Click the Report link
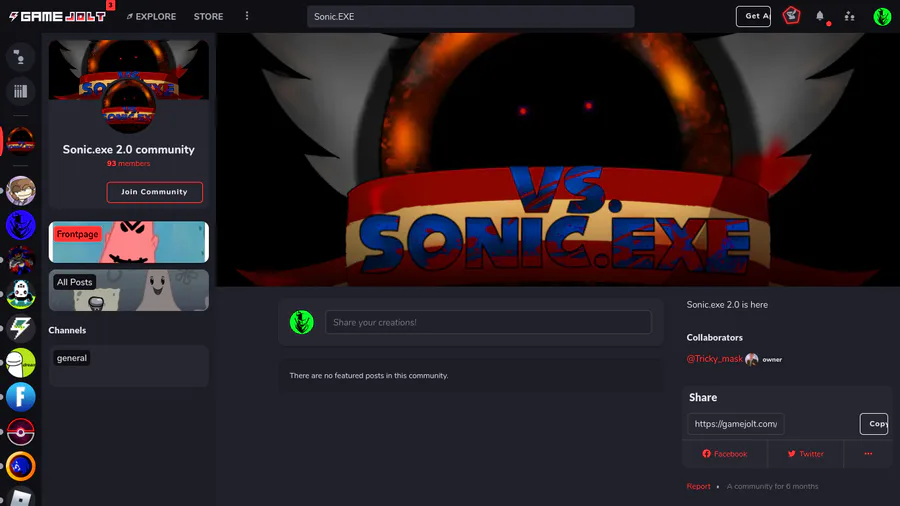The image size is (900, 506). pyautogui.click(x=699, y=486)
